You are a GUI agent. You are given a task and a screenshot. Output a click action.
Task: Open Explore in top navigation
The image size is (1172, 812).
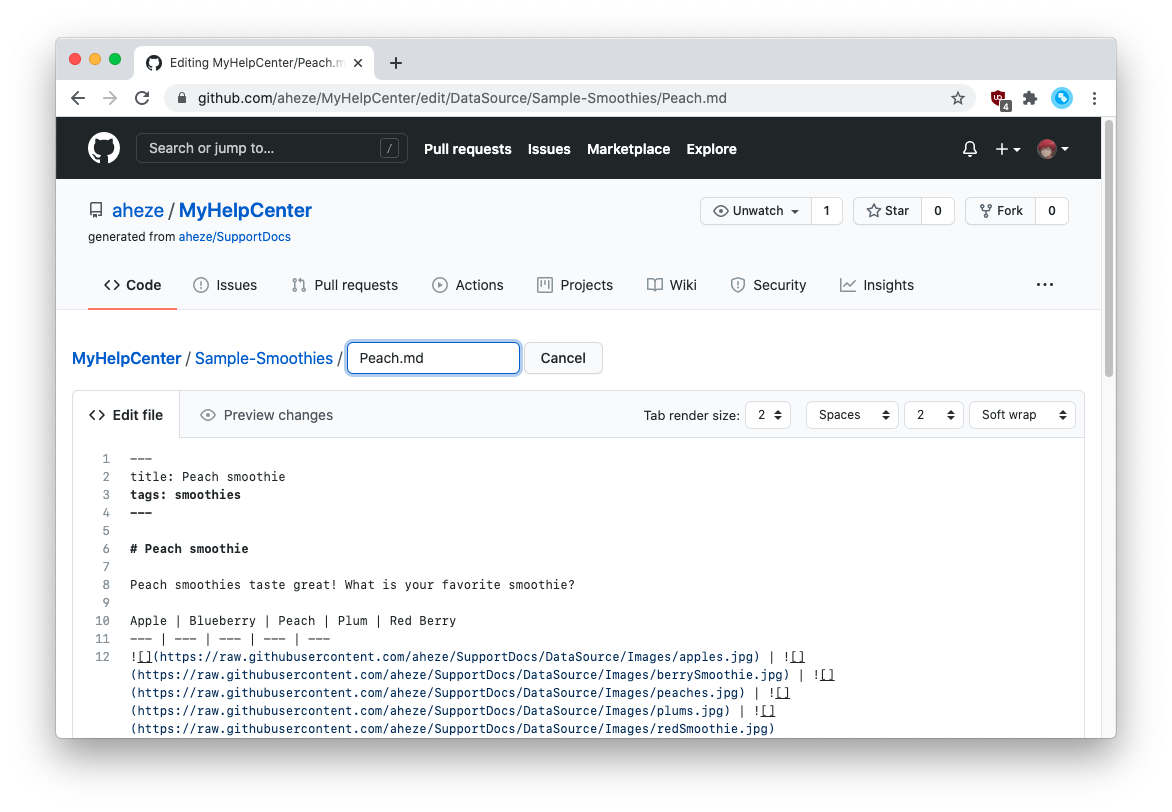pyautogui.click(x=712, y=149)
